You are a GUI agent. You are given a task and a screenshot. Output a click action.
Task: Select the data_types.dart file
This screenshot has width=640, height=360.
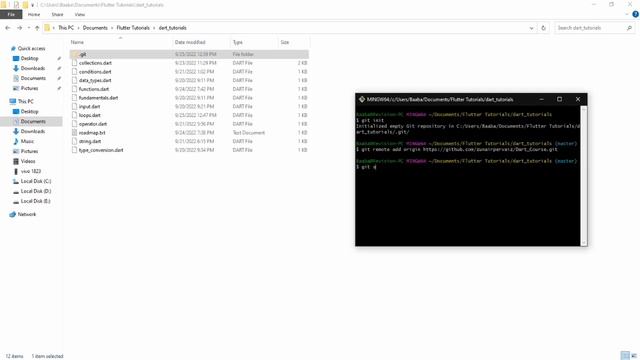point(95,80)
